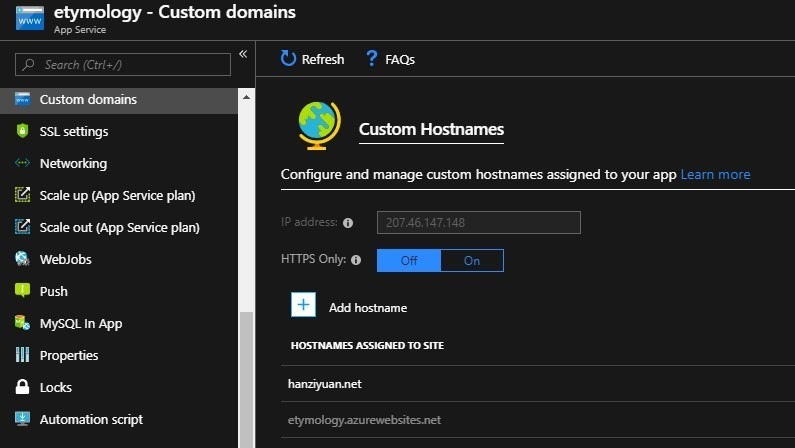Screen dimensions: 795x448
Task: Click the WebJobs icon
Action: [x=22, y=258]
